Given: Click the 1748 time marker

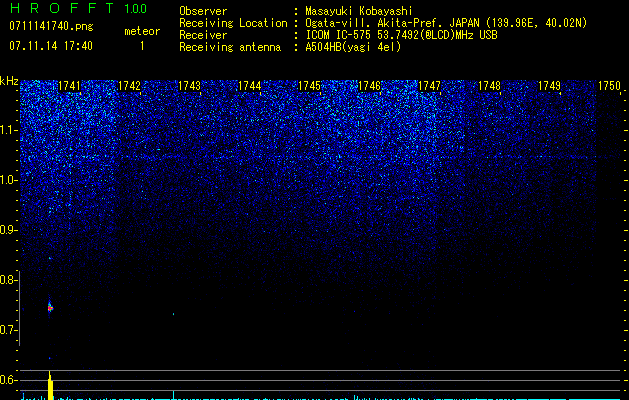Looking at the screenshot, I should [489, 86].
